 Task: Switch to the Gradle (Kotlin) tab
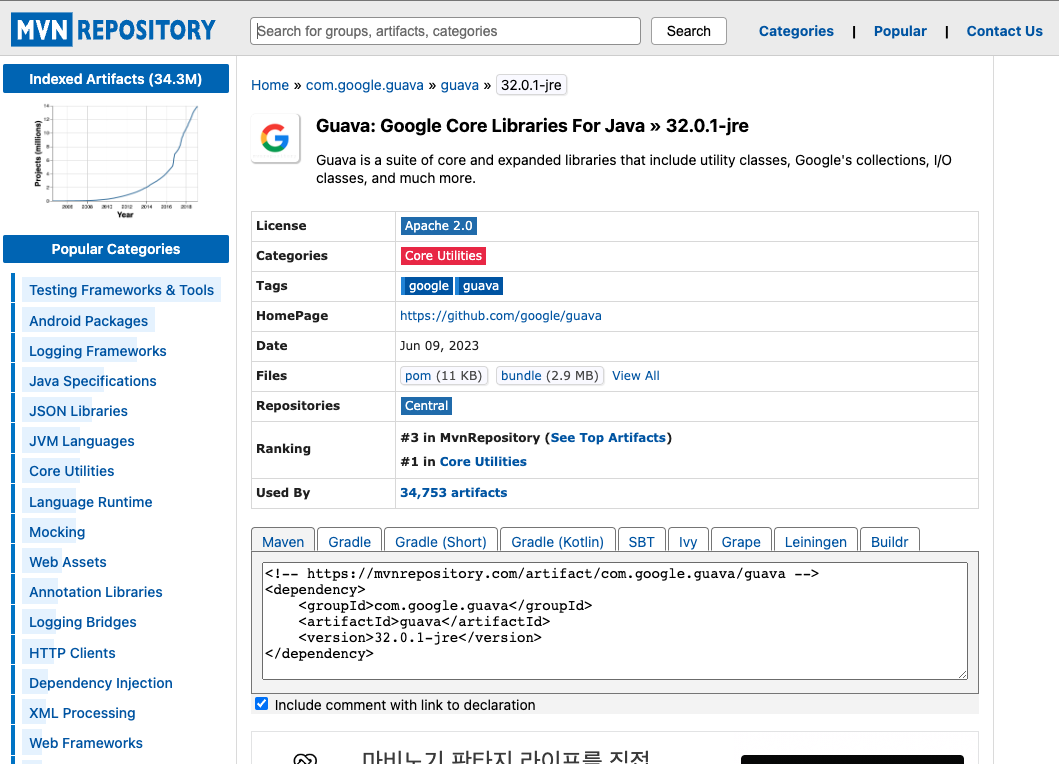point(557,541)
